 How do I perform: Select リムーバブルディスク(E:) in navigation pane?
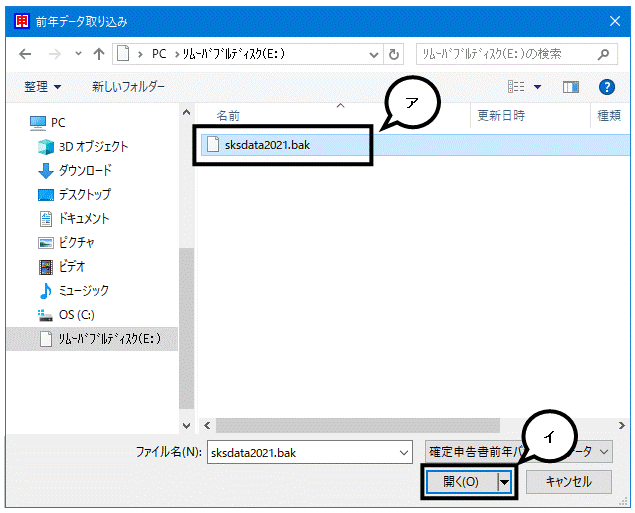[x=92, y=338]
